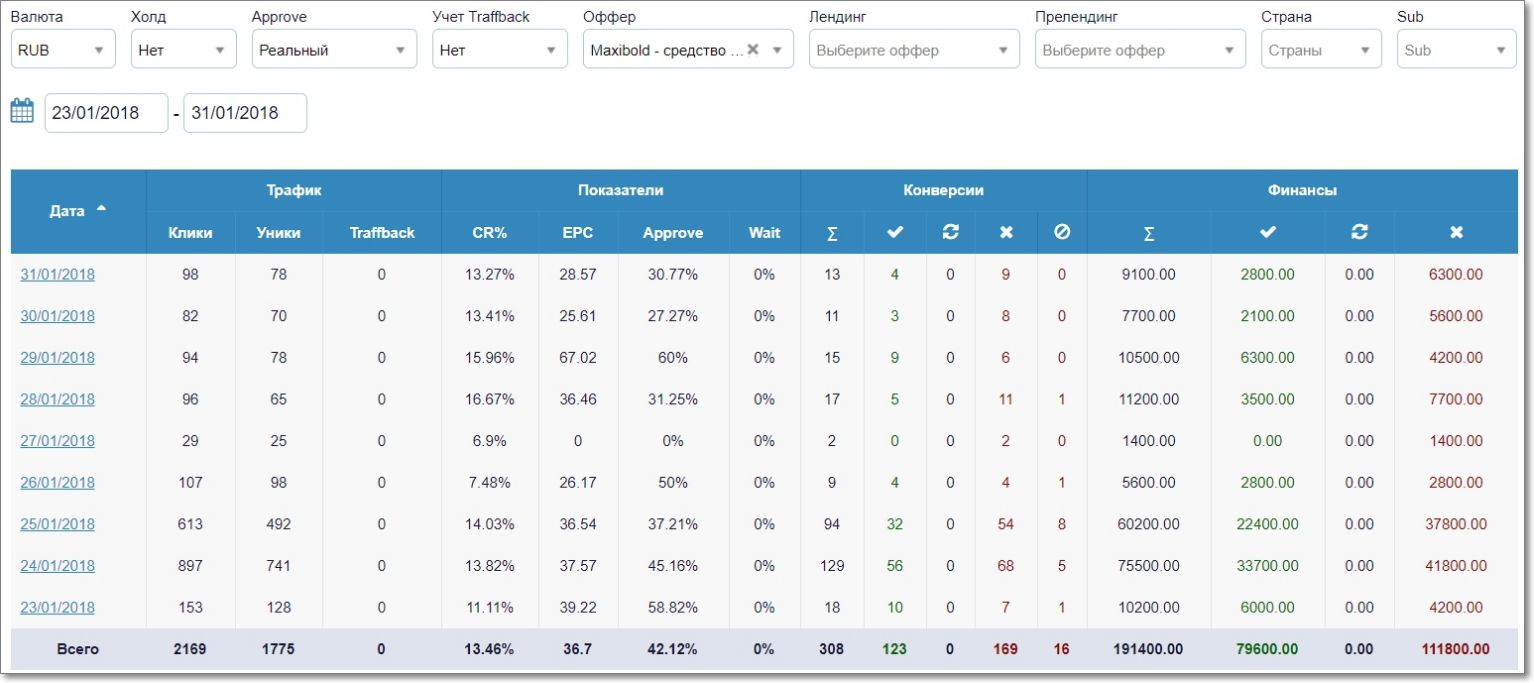This screenshot has width=1534, height=683.
Task: Sort by the Финансы approved checkmark column
Action: (1268, 233)
